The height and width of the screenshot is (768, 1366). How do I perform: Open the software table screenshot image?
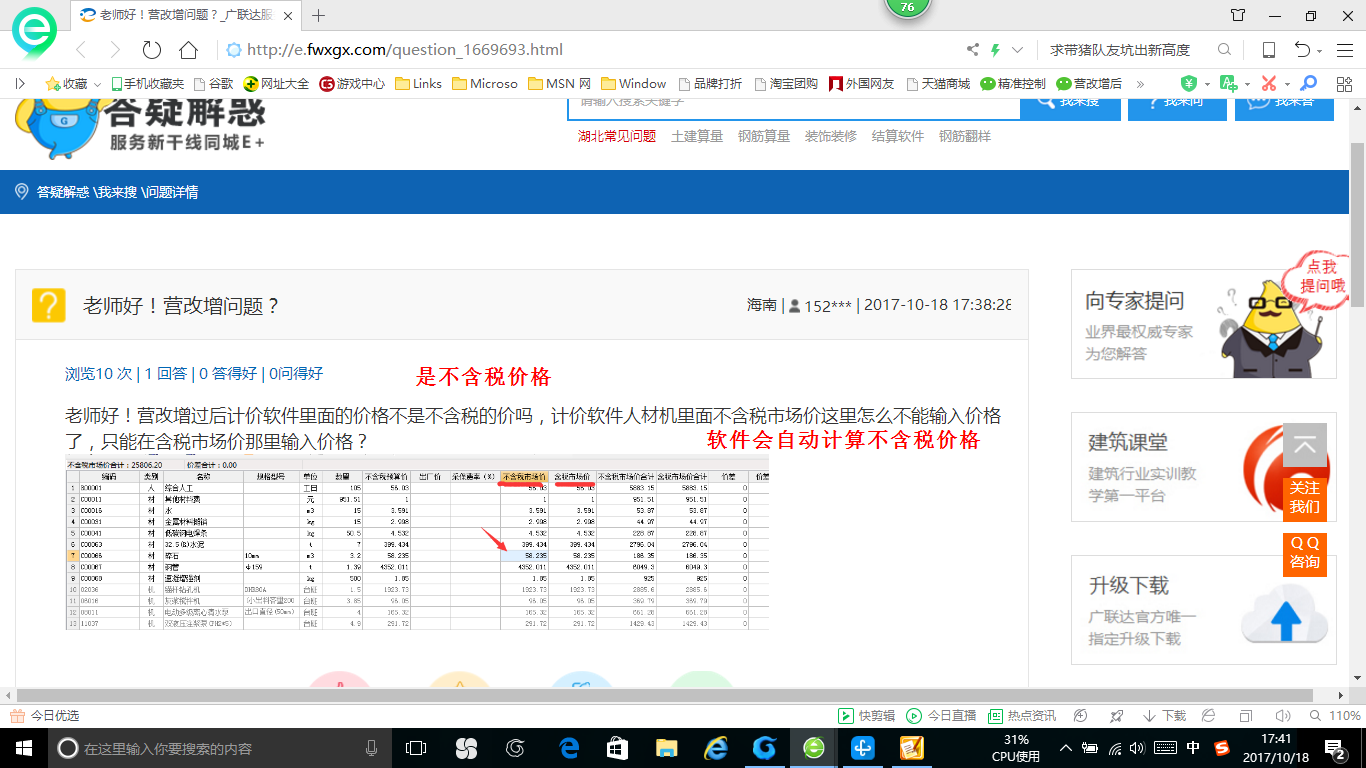[x=417, y=544]
